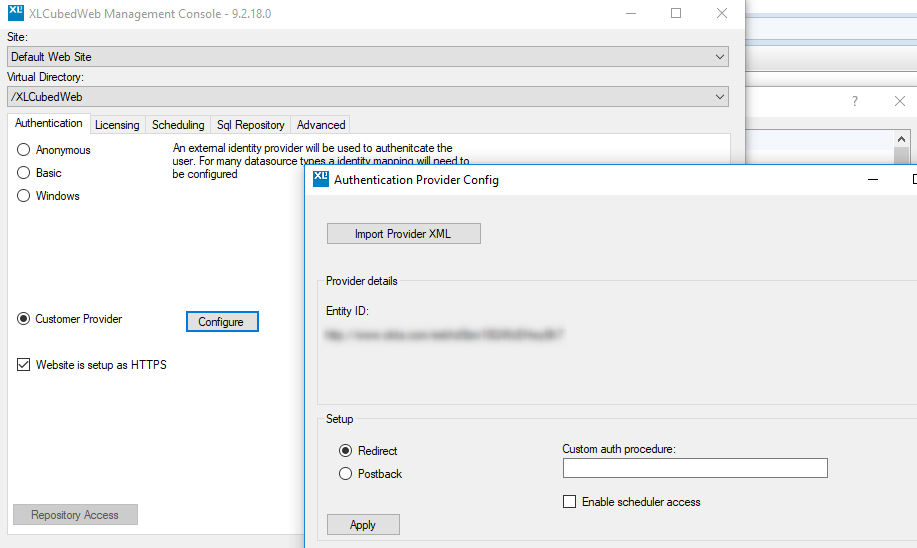The image size is (917, 548).
Task: Click the Authentication Provider Config title icon
Action: [x=320, y=180]
